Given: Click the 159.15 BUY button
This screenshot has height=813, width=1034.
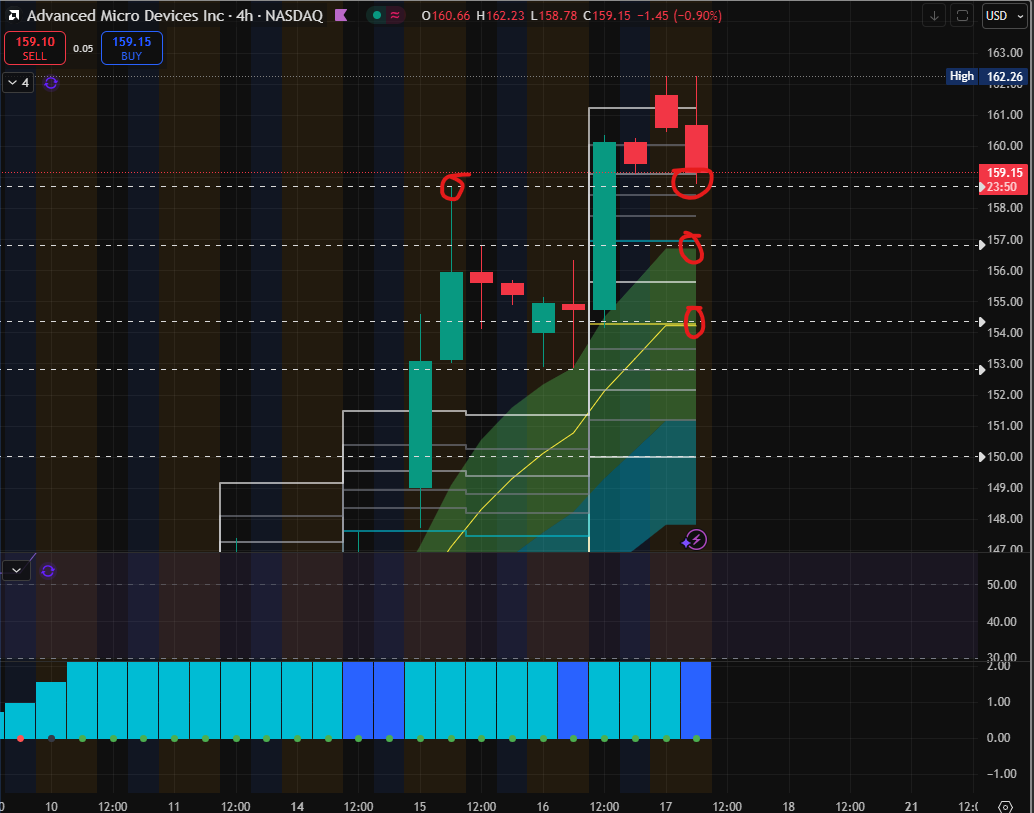Looking at the screenshot, I should 132,48.
